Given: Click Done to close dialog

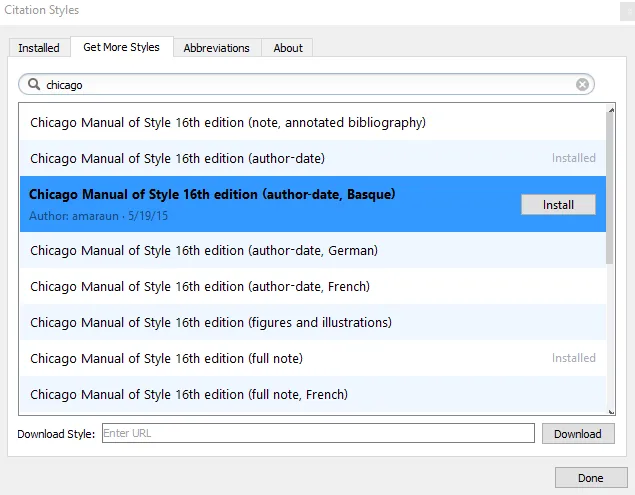Looking at the screenshot, I should coord(590,478).
